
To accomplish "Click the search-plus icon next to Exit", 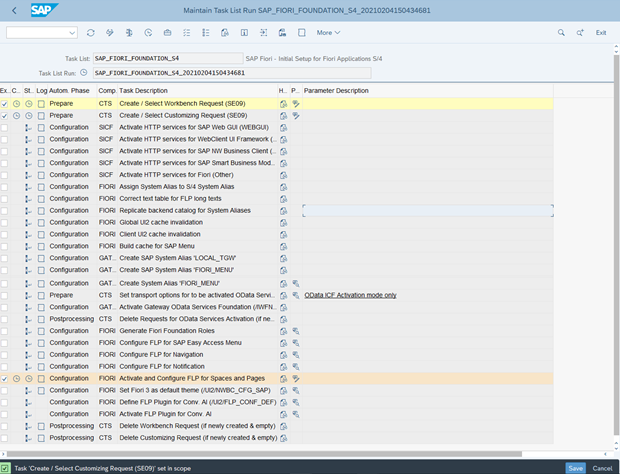I will [x=580, y=33].
